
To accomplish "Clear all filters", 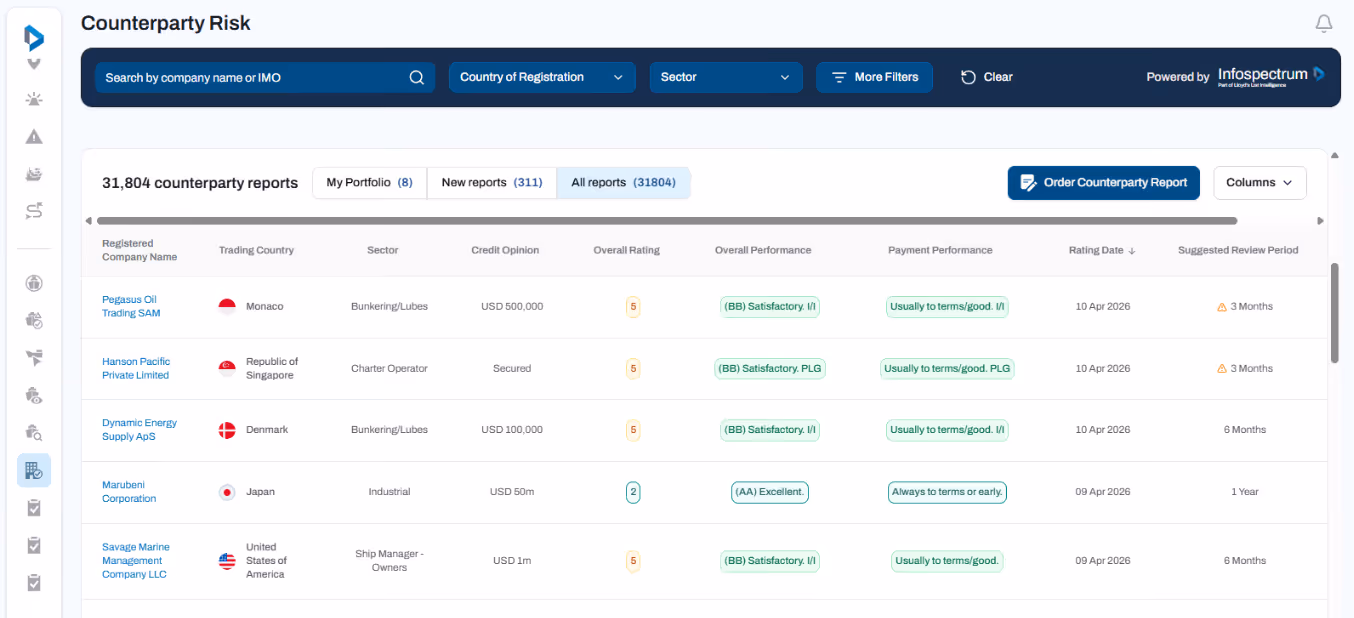I will (x=986, y=77).
